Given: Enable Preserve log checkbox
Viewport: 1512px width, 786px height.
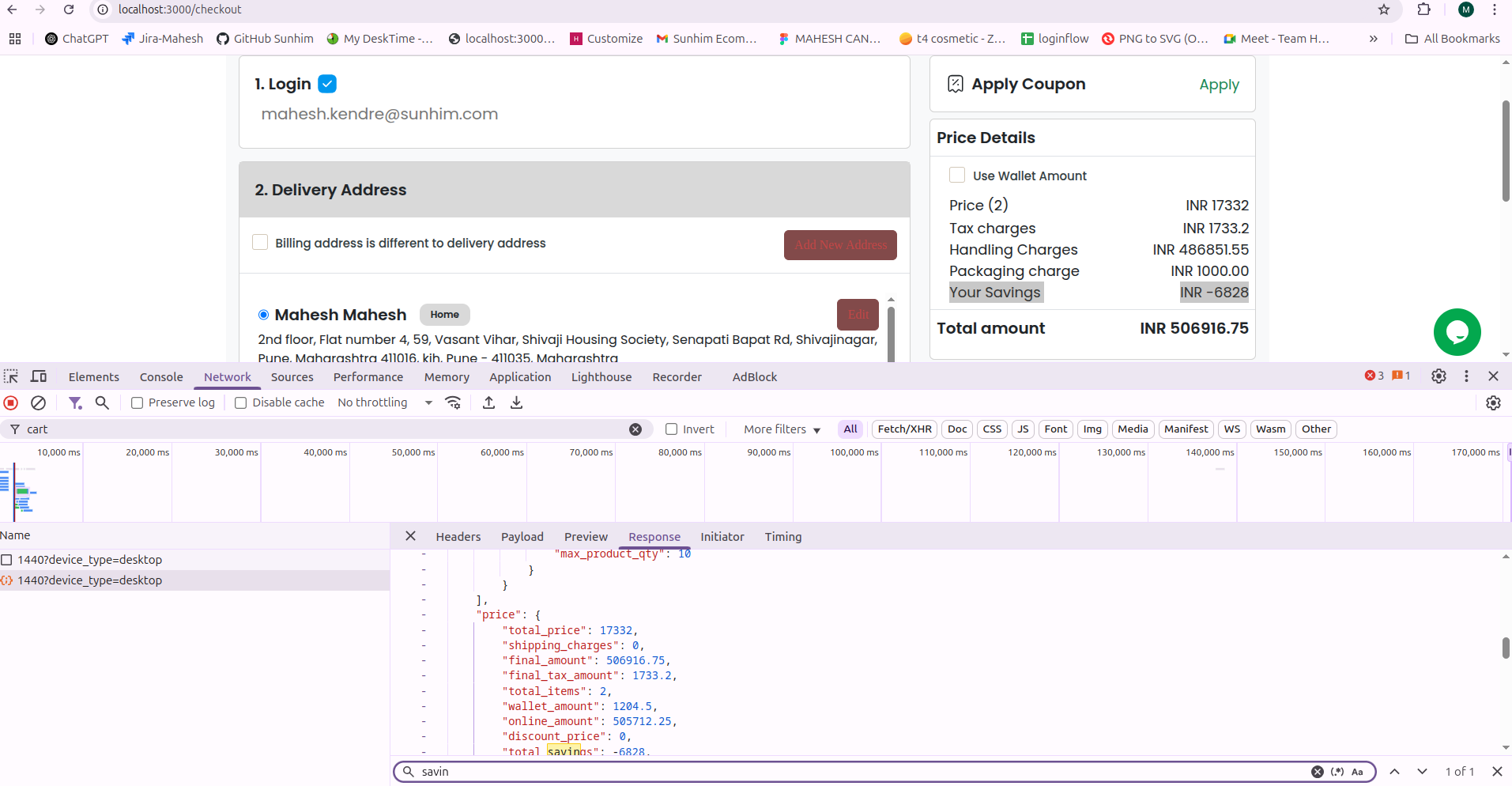Looking at the screenshot, I should pyautogui.click(x=137, y=402).
